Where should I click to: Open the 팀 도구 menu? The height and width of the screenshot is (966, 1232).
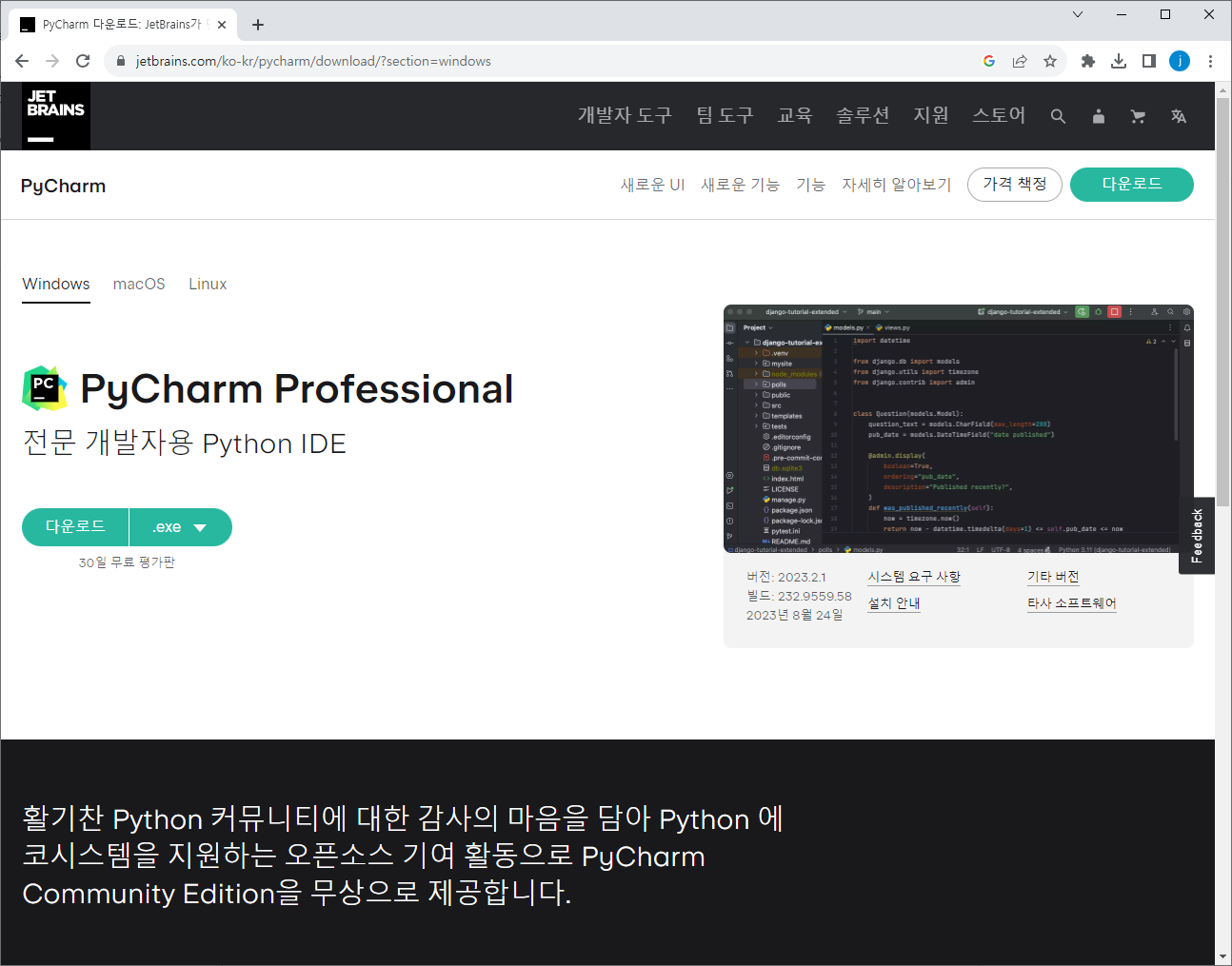(725, 115)
